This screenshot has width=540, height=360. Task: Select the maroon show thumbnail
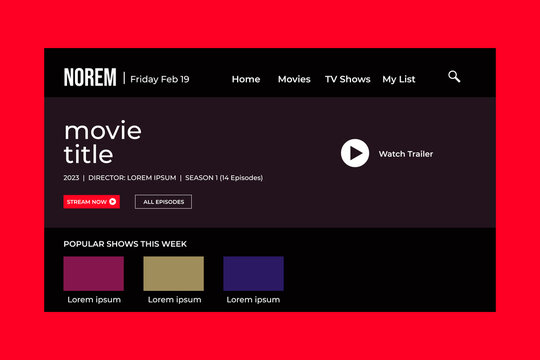pyautogui.click(x=94, y=274)
